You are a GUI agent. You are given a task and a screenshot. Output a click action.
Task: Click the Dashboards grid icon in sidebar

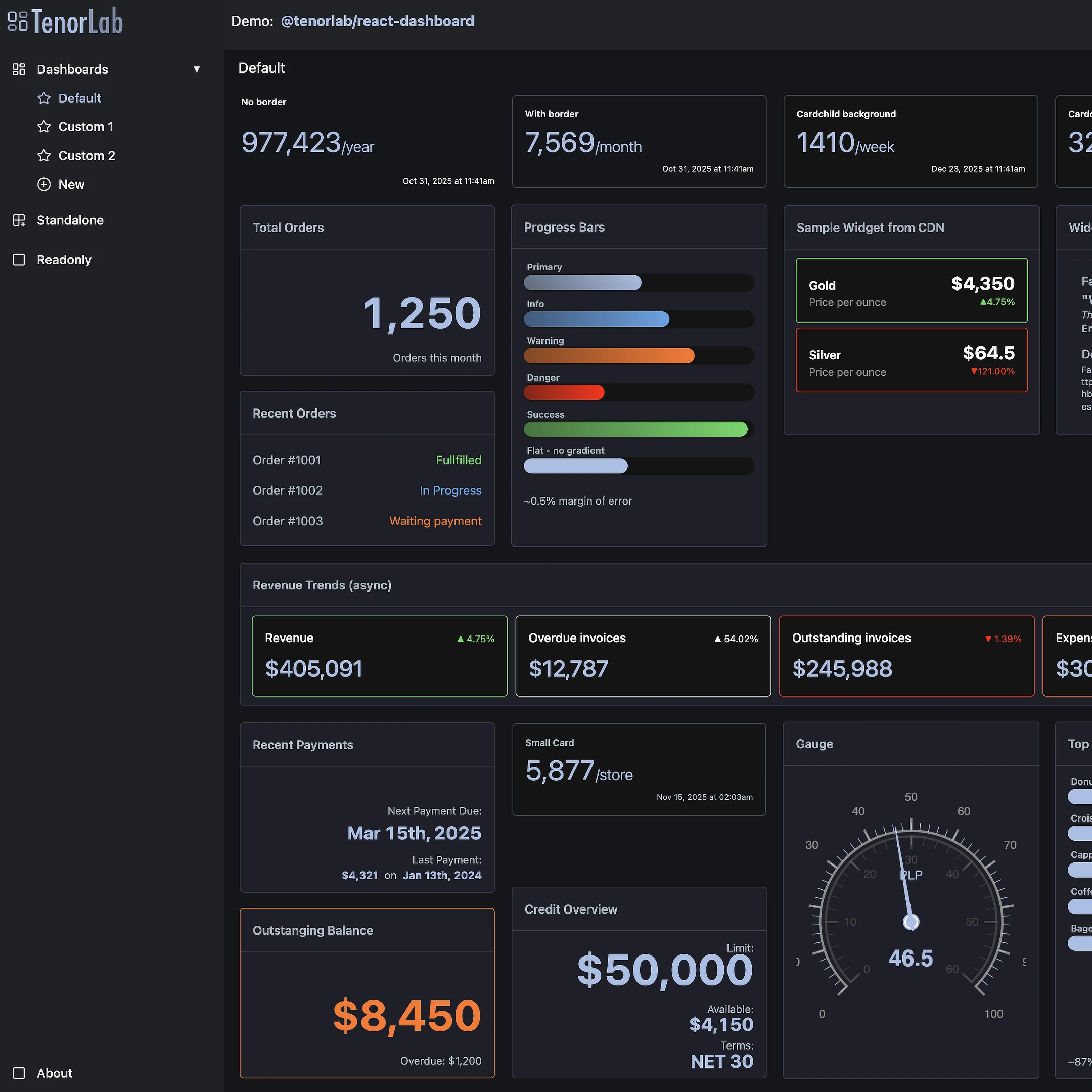pos(19,69)
